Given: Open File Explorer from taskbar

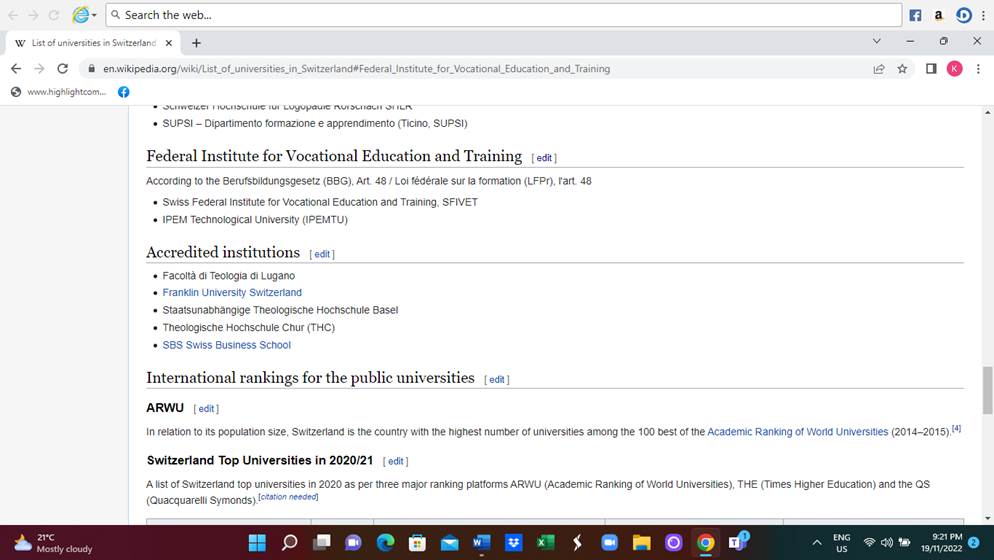Looking at the screenshot, I should [642, 543].
